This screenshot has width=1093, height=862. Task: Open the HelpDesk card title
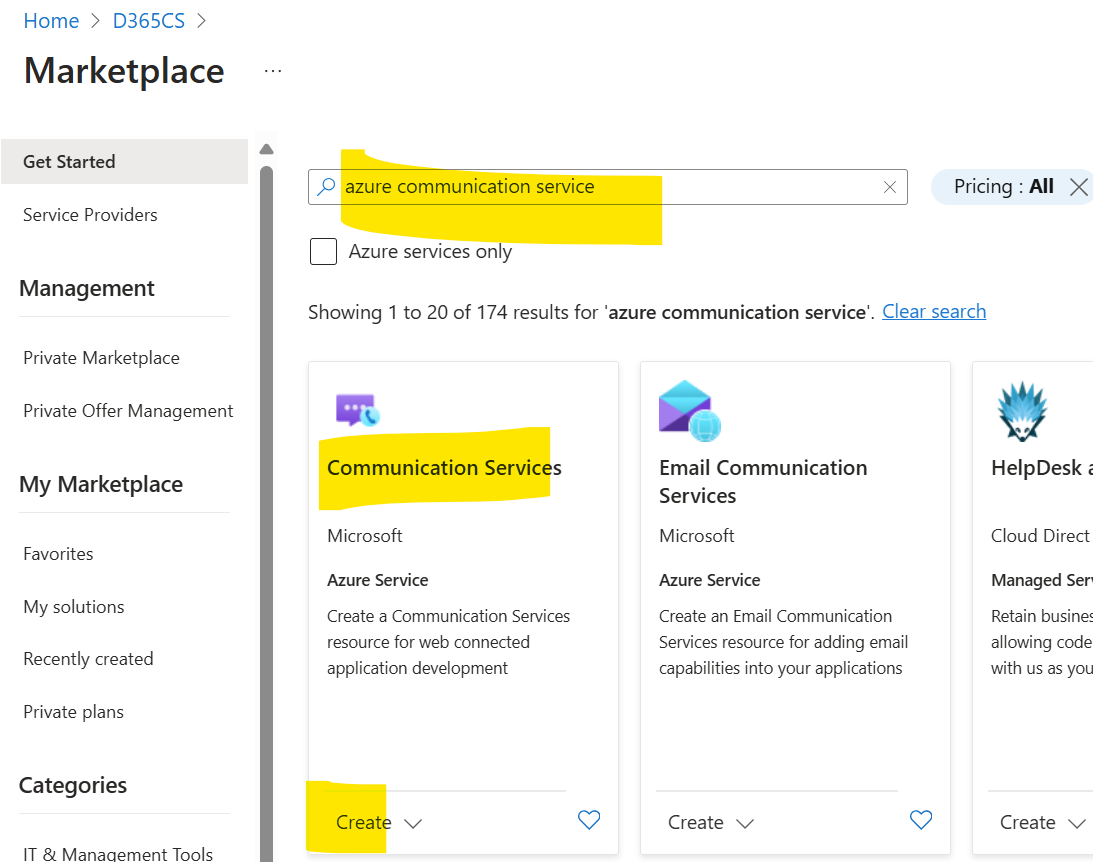[1041, 468]
